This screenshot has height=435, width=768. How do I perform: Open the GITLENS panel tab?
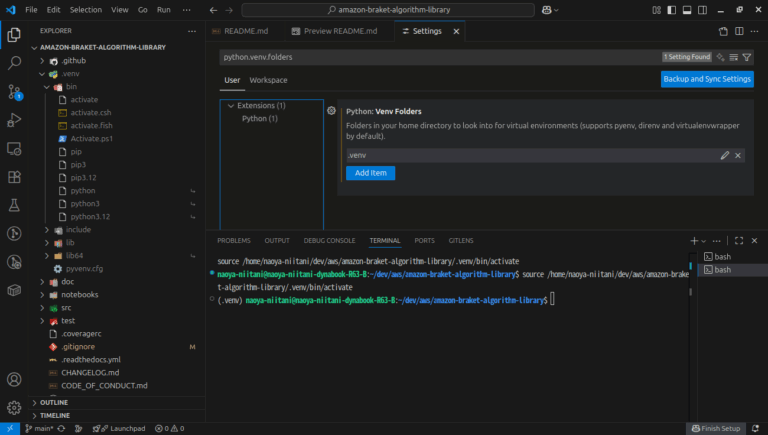coord(461,241)
